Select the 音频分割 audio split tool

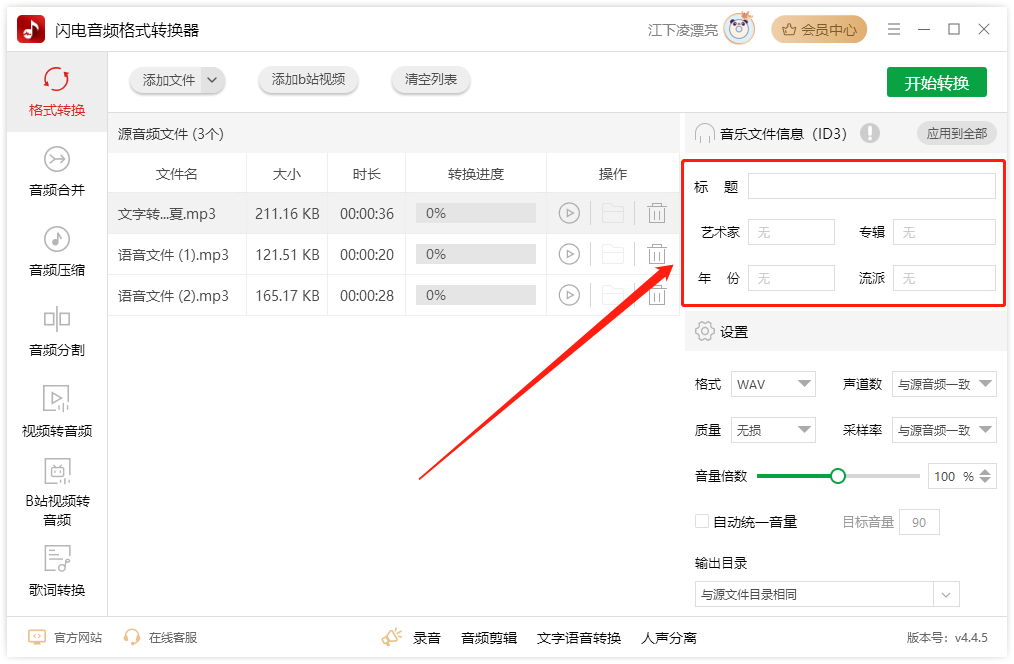[57, 331]
